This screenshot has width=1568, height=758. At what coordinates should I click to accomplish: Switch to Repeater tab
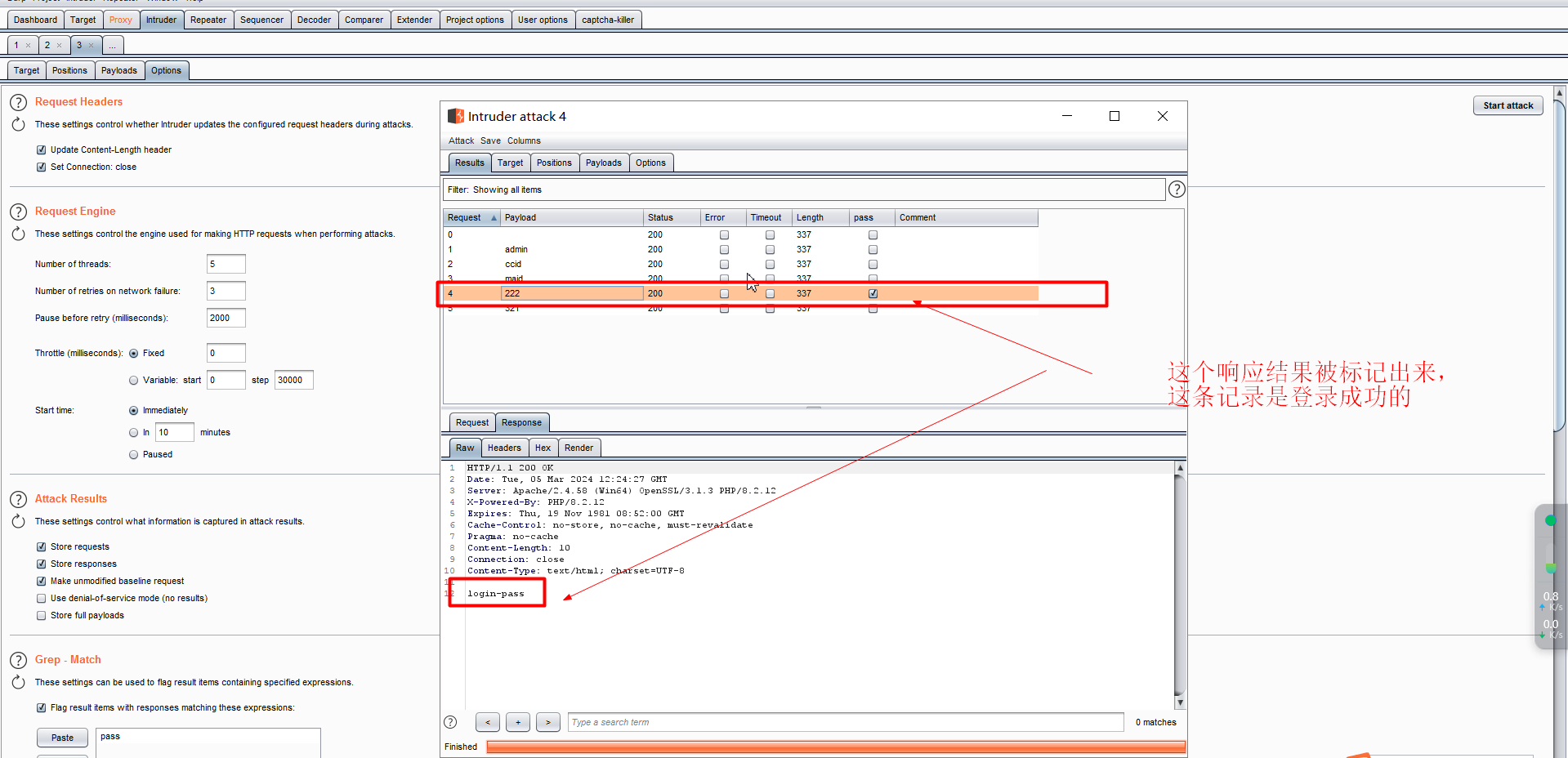pyautogui.click(x=208, y=20)
